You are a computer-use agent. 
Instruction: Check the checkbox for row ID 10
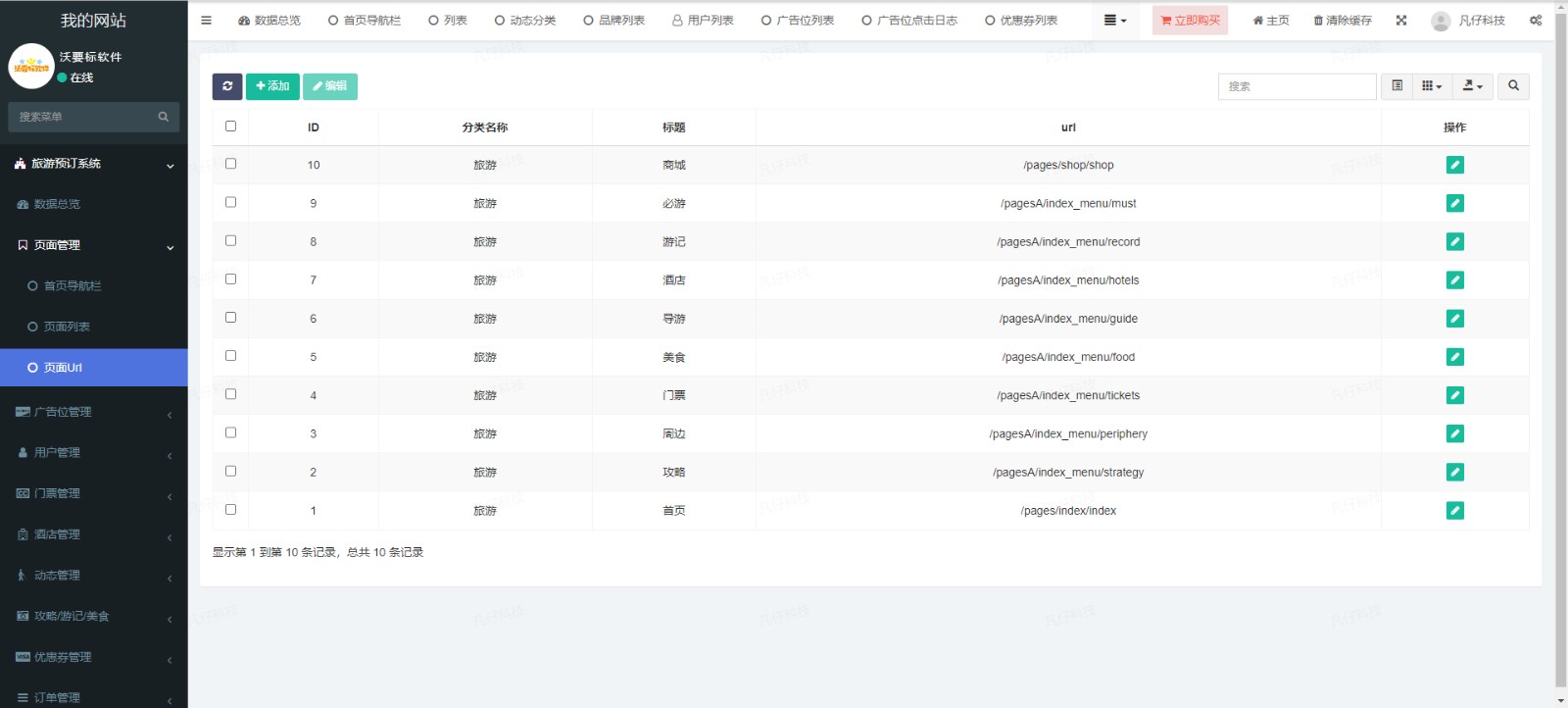tap(230, 164)
